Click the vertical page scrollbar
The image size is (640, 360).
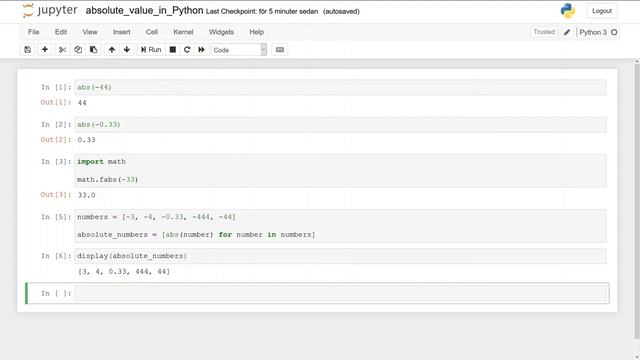(637, 200)
